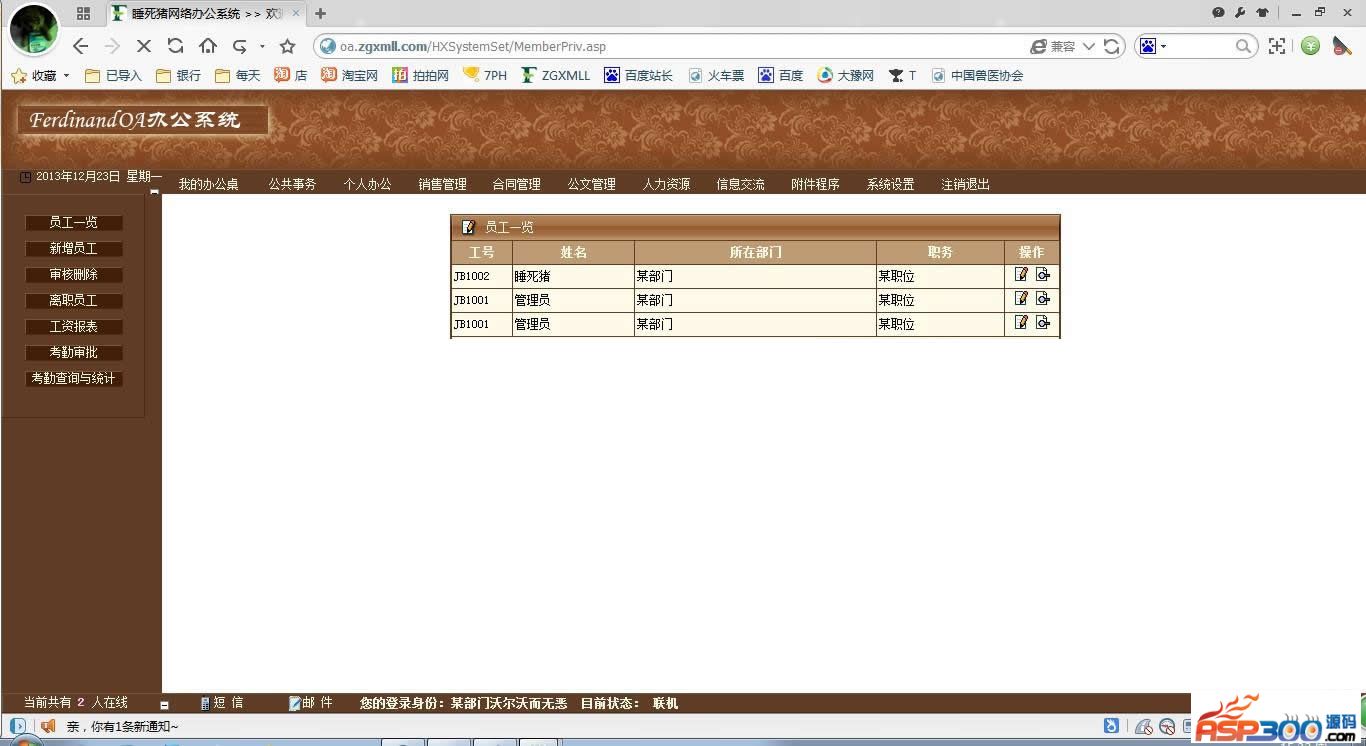Open the 信息交流 menu
This screenshot has height=746, width=1366.
[740, 184]
